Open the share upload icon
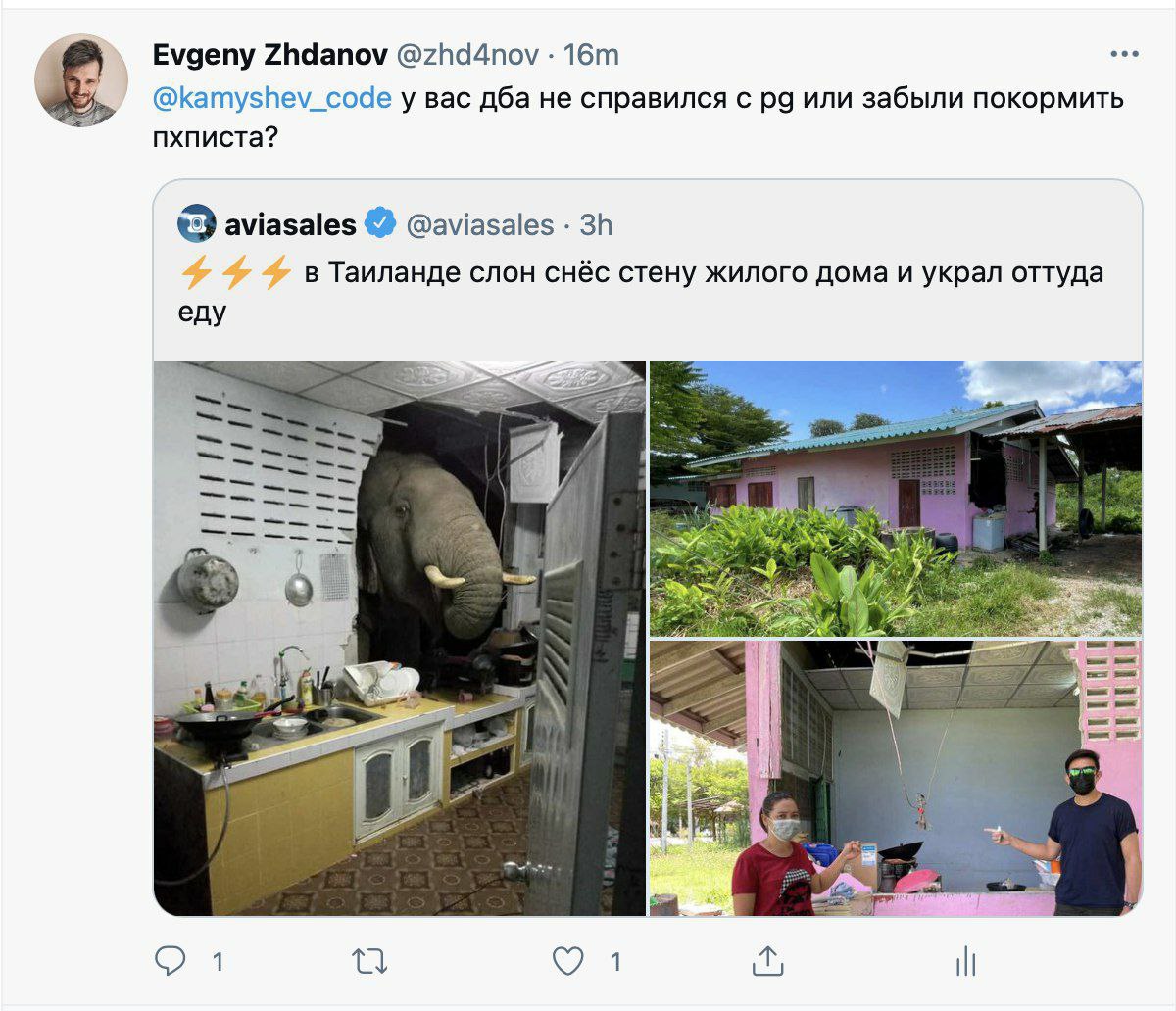Screen dimensions: 1176x1011 click(x=767, y=961)
